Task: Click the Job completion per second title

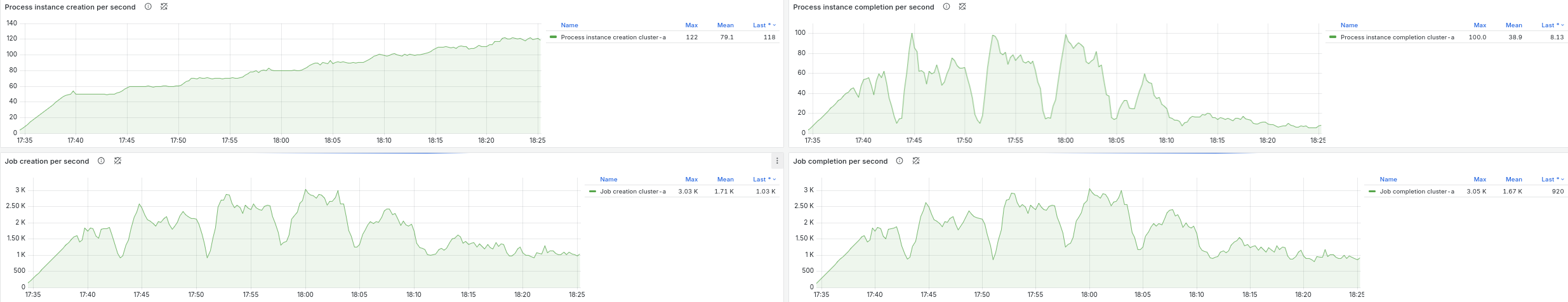Action: (x=840, y=161)
